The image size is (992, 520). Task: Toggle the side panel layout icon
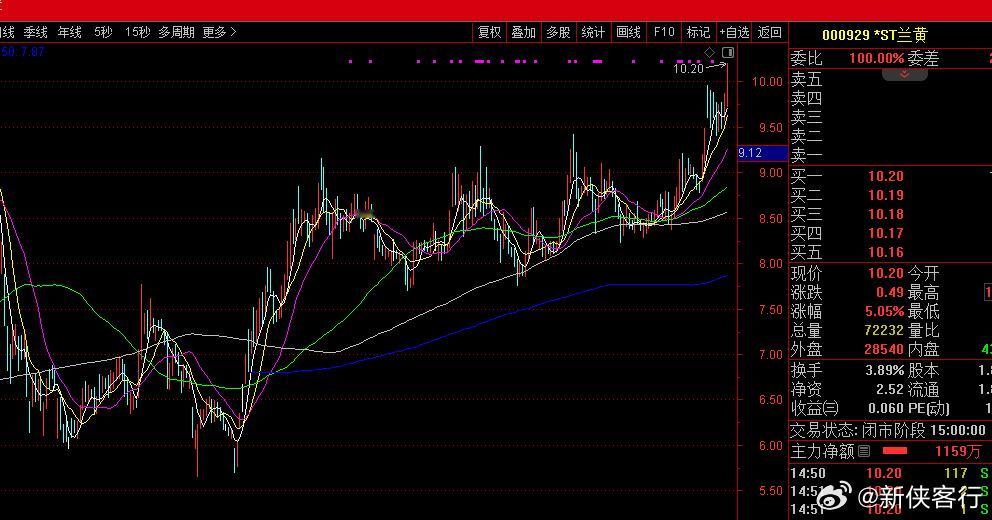[x=728, y=53]
